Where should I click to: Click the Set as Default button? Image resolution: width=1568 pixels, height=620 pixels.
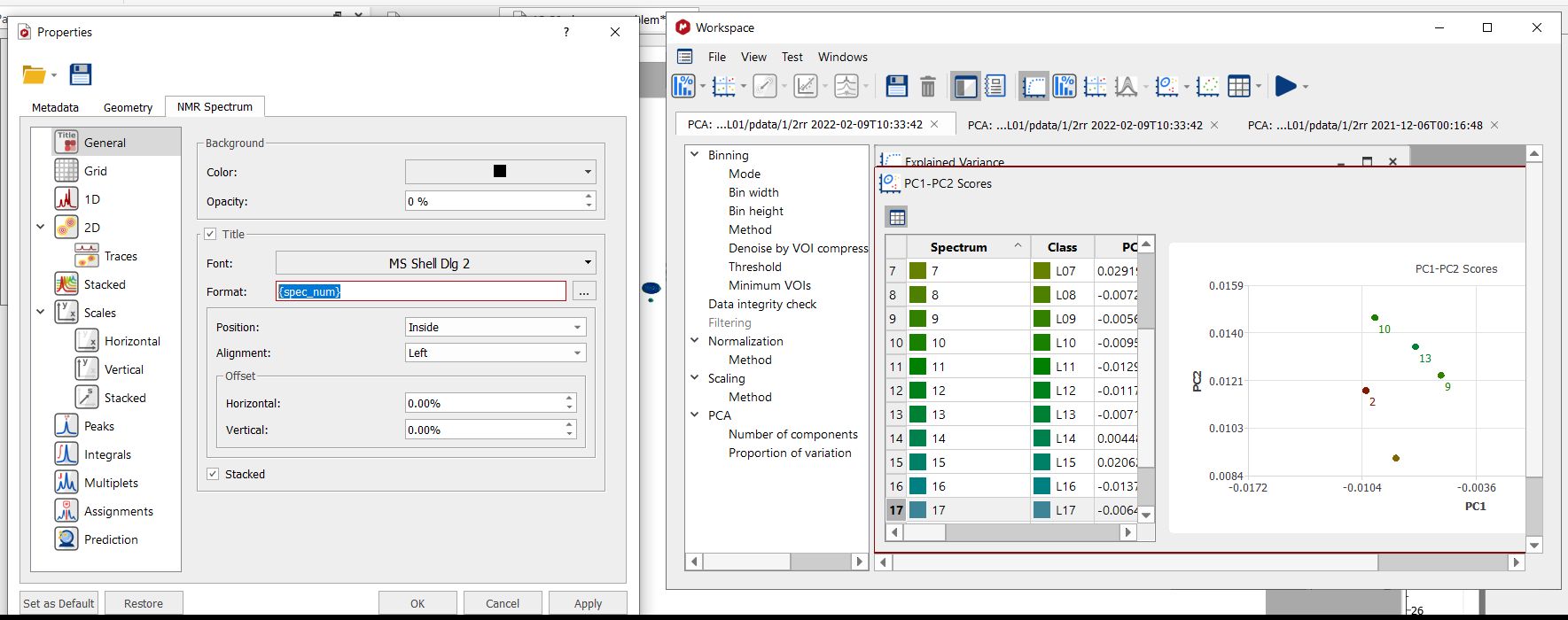tap(59, 603)
